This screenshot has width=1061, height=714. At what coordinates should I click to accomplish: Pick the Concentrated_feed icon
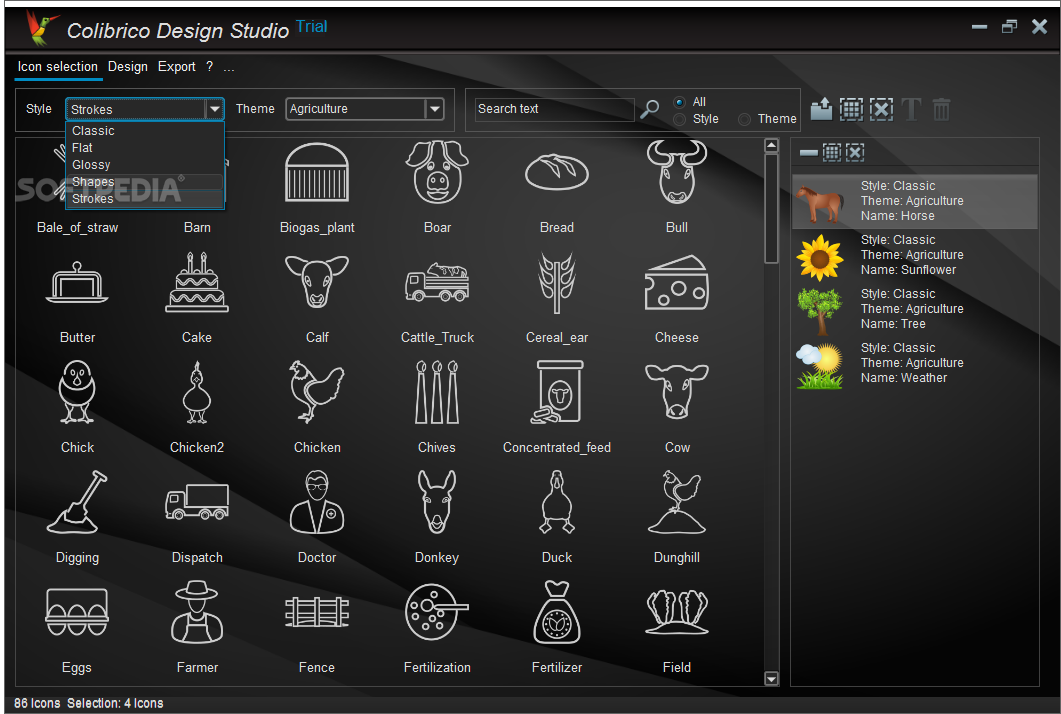coord(557,393)
